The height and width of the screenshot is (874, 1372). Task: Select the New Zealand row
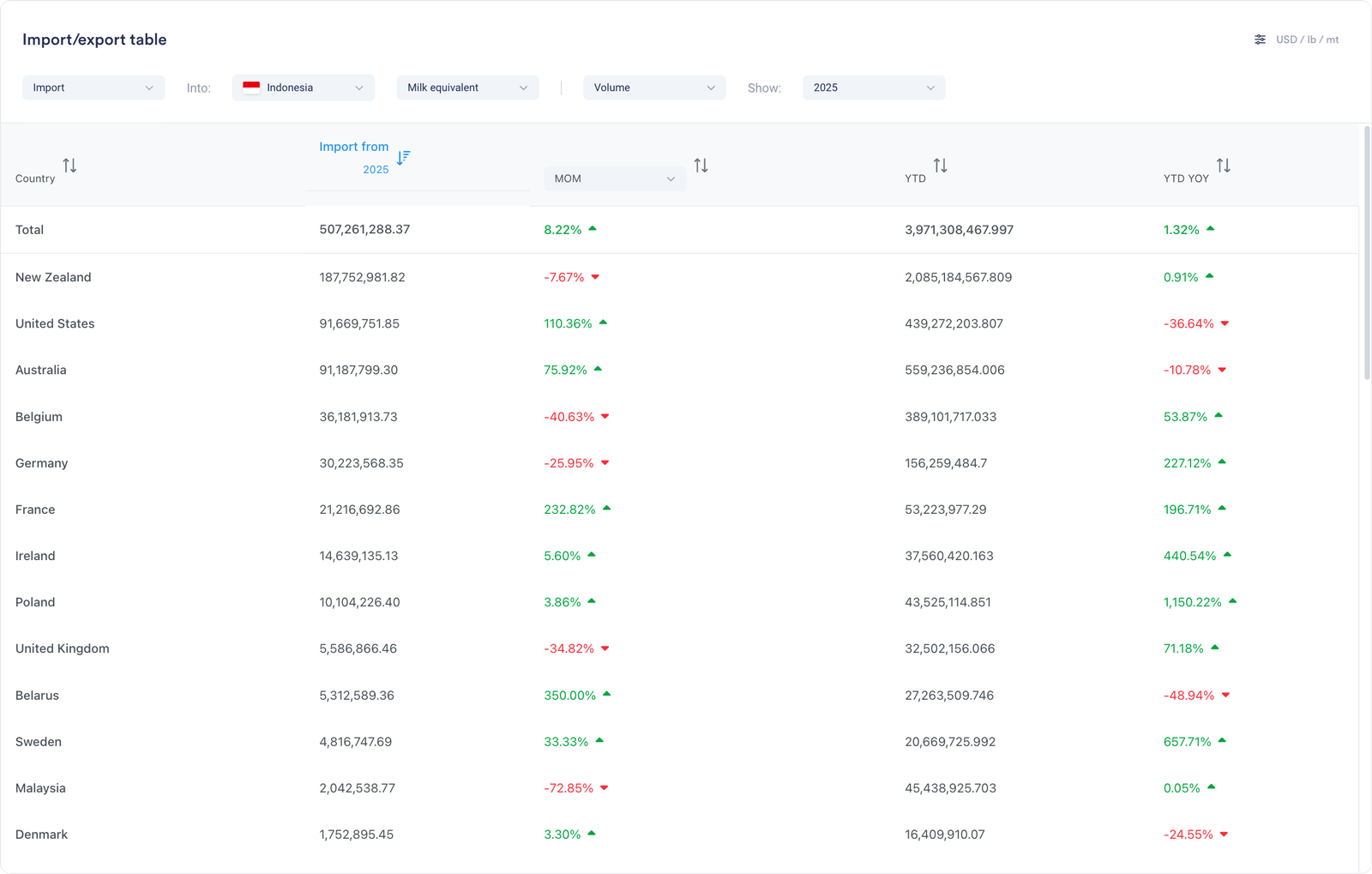[x=53, y=277]
